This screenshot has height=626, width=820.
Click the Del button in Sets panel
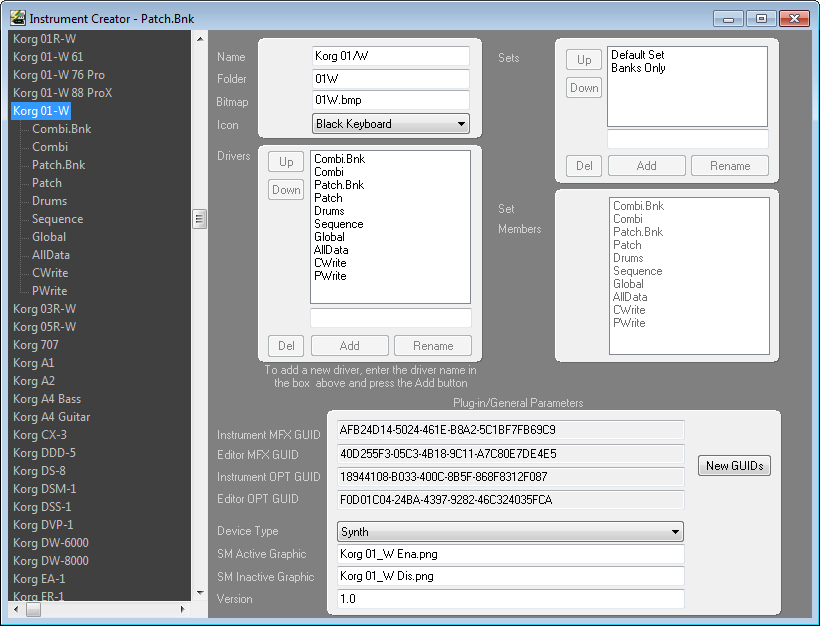click(584, 166)
